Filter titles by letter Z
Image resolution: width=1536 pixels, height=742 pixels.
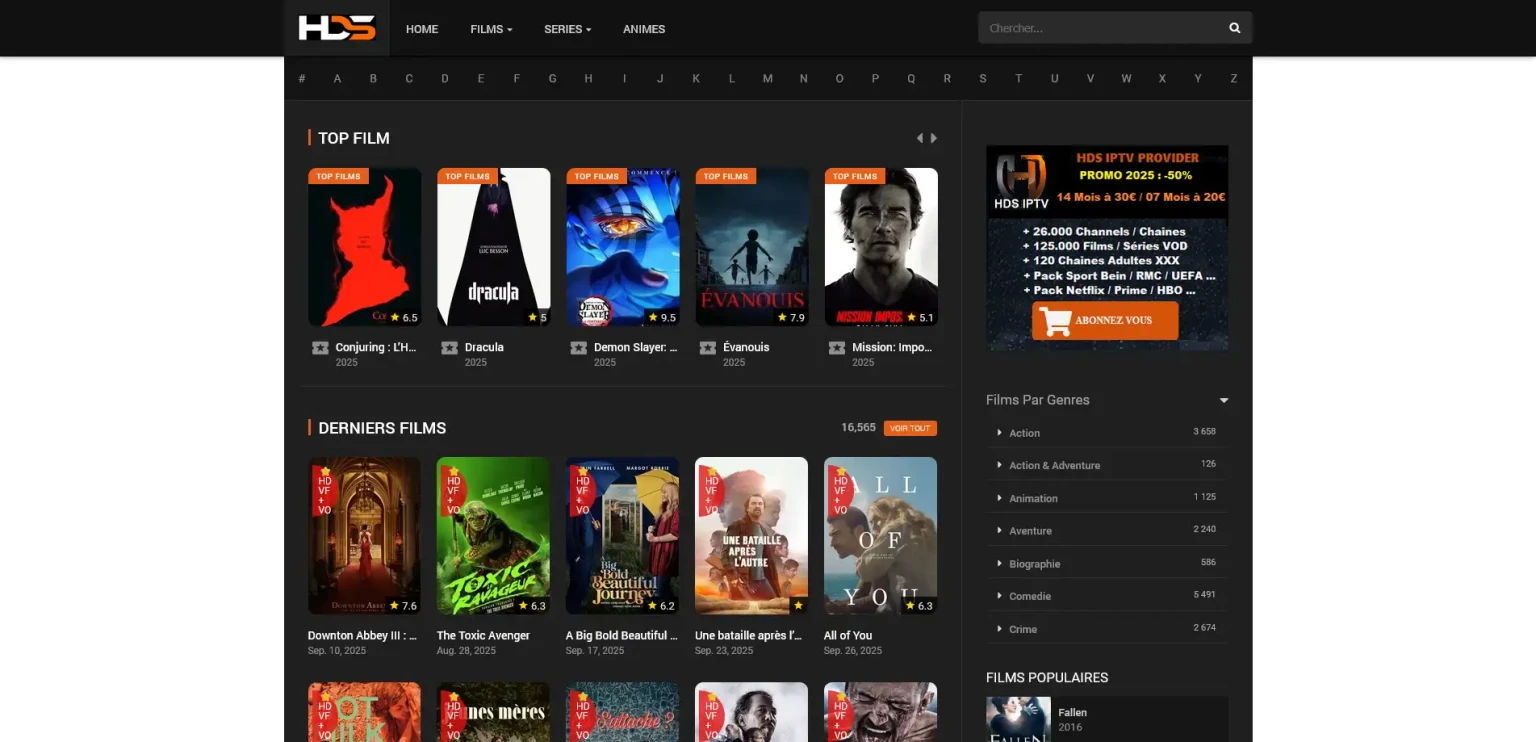(1234, 78)
